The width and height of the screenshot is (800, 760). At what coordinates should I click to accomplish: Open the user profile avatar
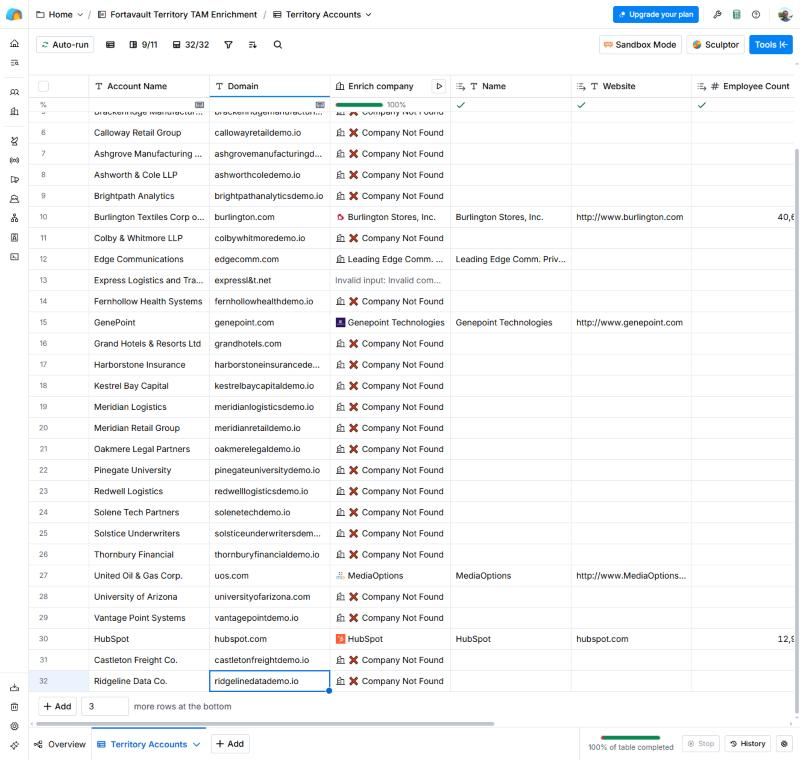coord(785,14)
